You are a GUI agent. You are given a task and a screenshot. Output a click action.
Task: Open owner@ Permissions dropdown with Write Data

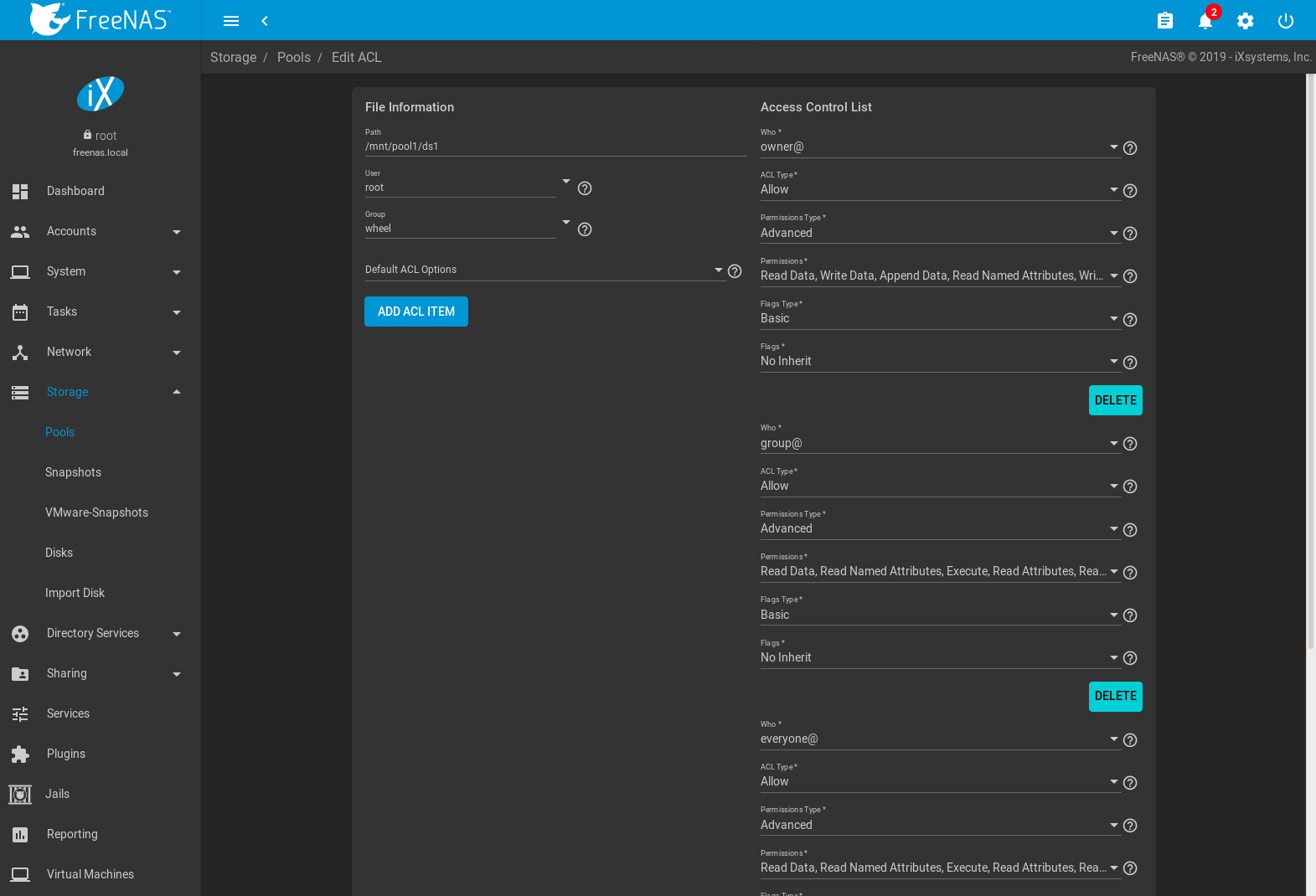[940, 275]
